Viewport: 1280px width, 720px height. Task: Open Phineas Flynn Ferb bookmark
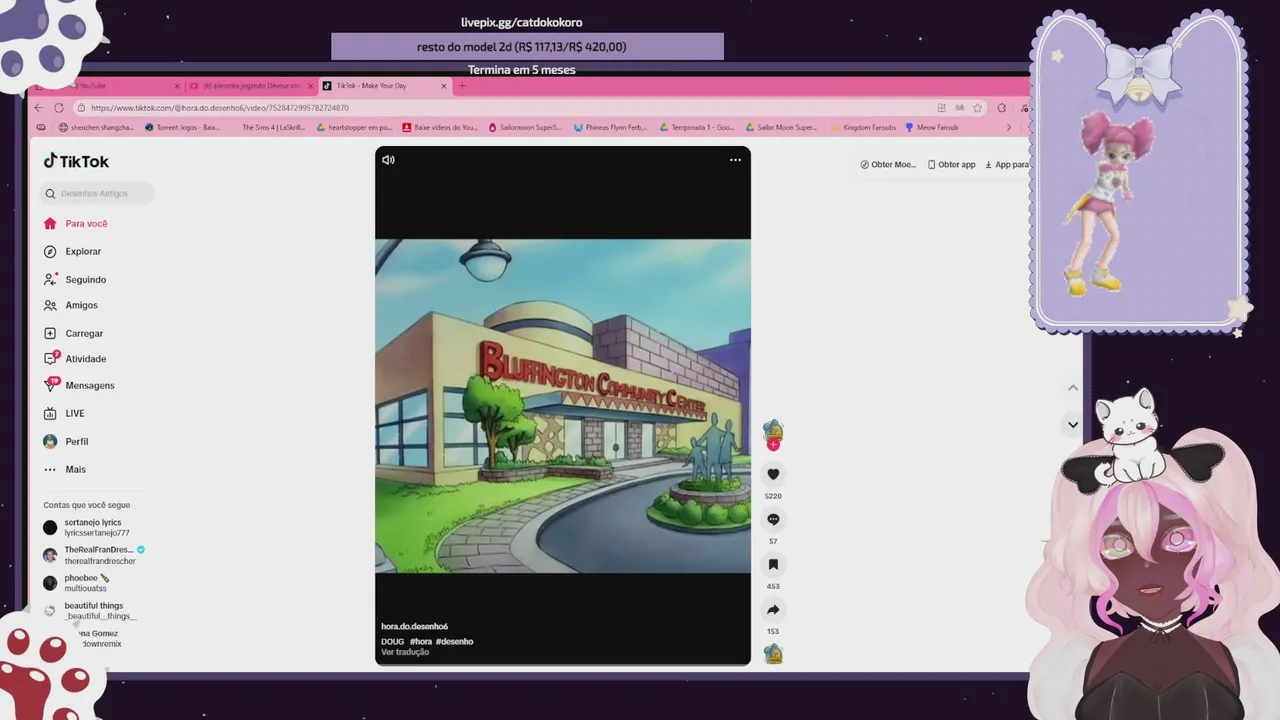(610, 128)
